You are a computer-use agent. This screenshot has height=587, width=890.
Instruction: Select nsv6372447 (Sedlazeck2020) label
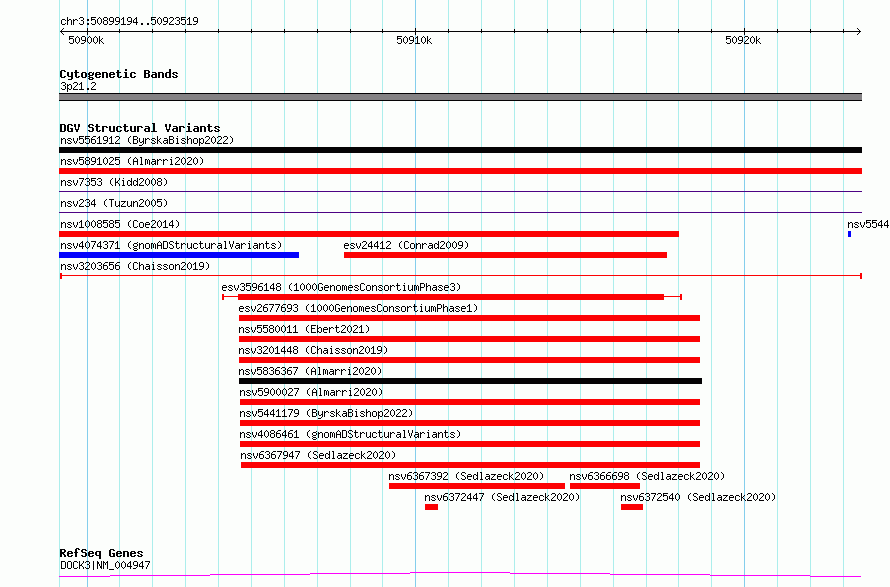coord(502,497)
